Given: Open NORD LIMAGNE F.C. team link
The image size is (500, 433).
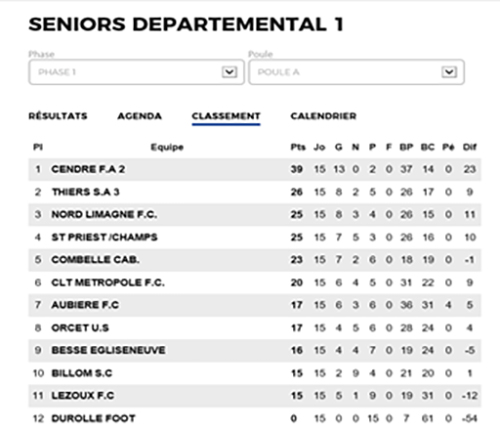Looking at the screenshot, I should (x=104, y=214).
